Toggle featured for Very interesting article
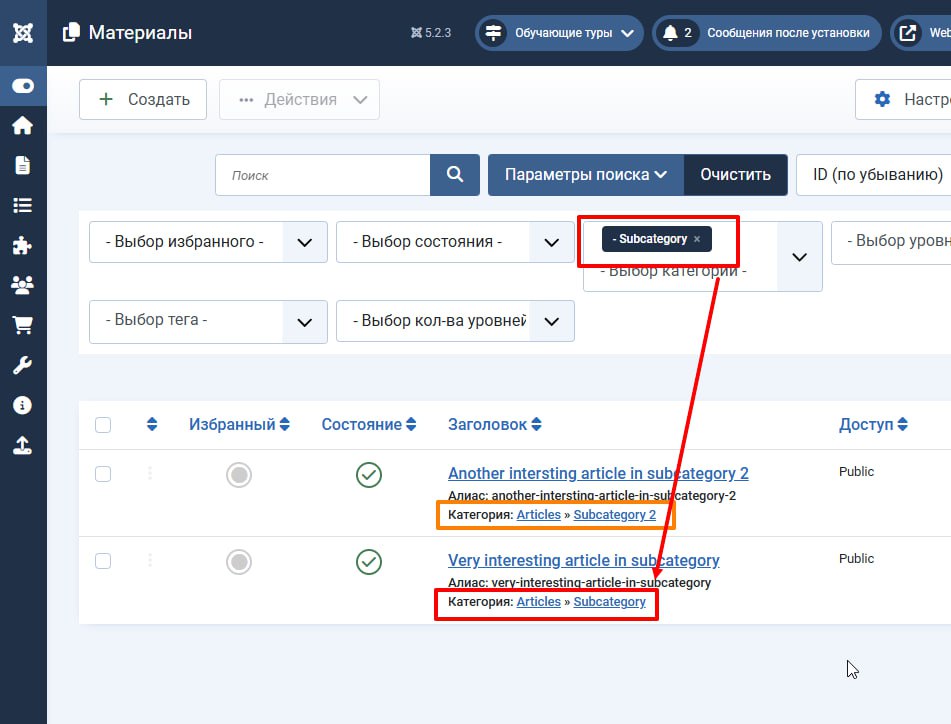951x724 pixels. 239,562
